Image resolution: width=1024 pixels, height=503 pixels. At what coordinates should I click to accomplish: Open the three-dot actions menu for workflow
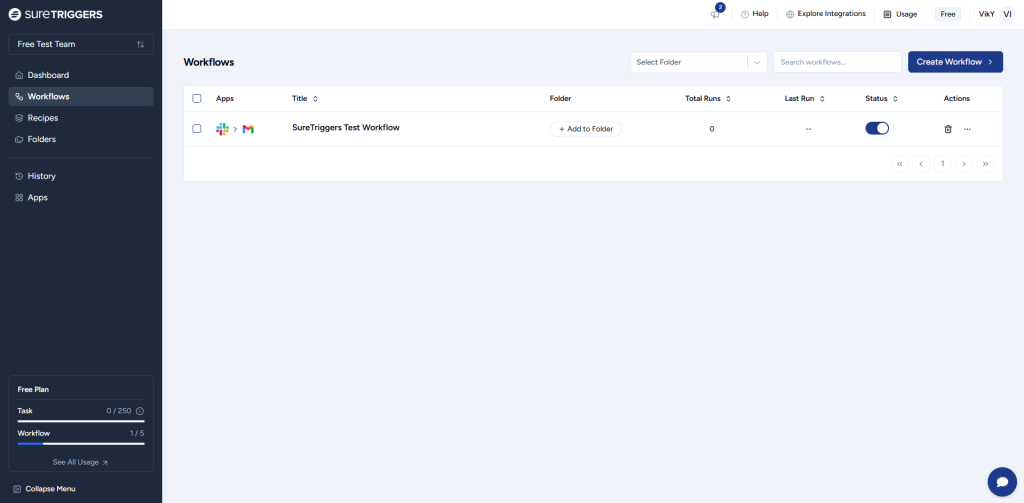[967, 129]
